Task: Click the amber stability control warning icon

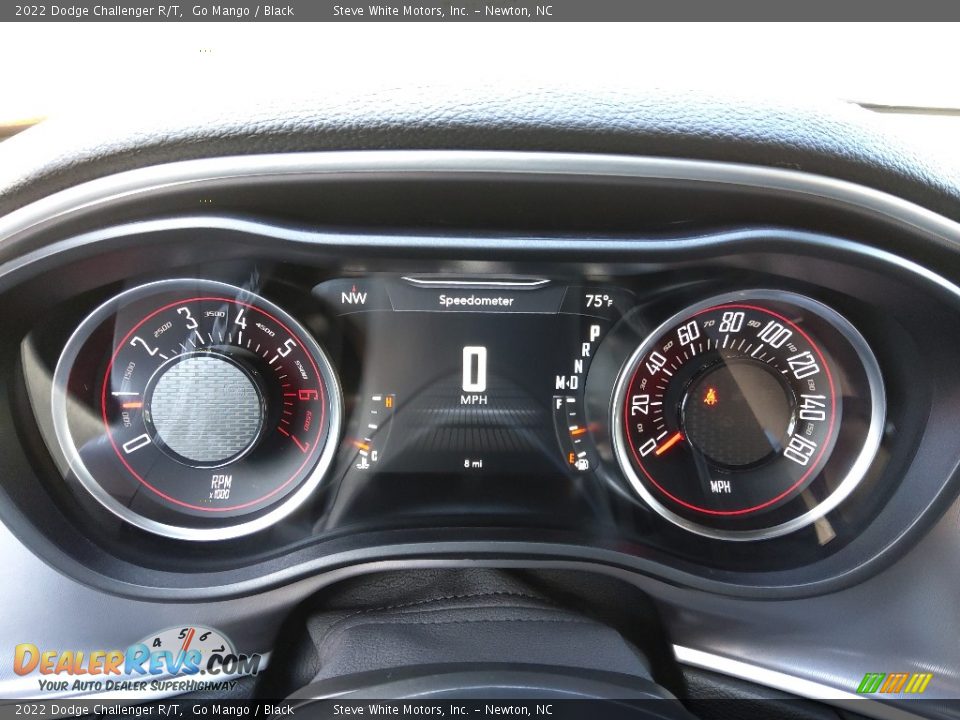Action: coord(711,397)
